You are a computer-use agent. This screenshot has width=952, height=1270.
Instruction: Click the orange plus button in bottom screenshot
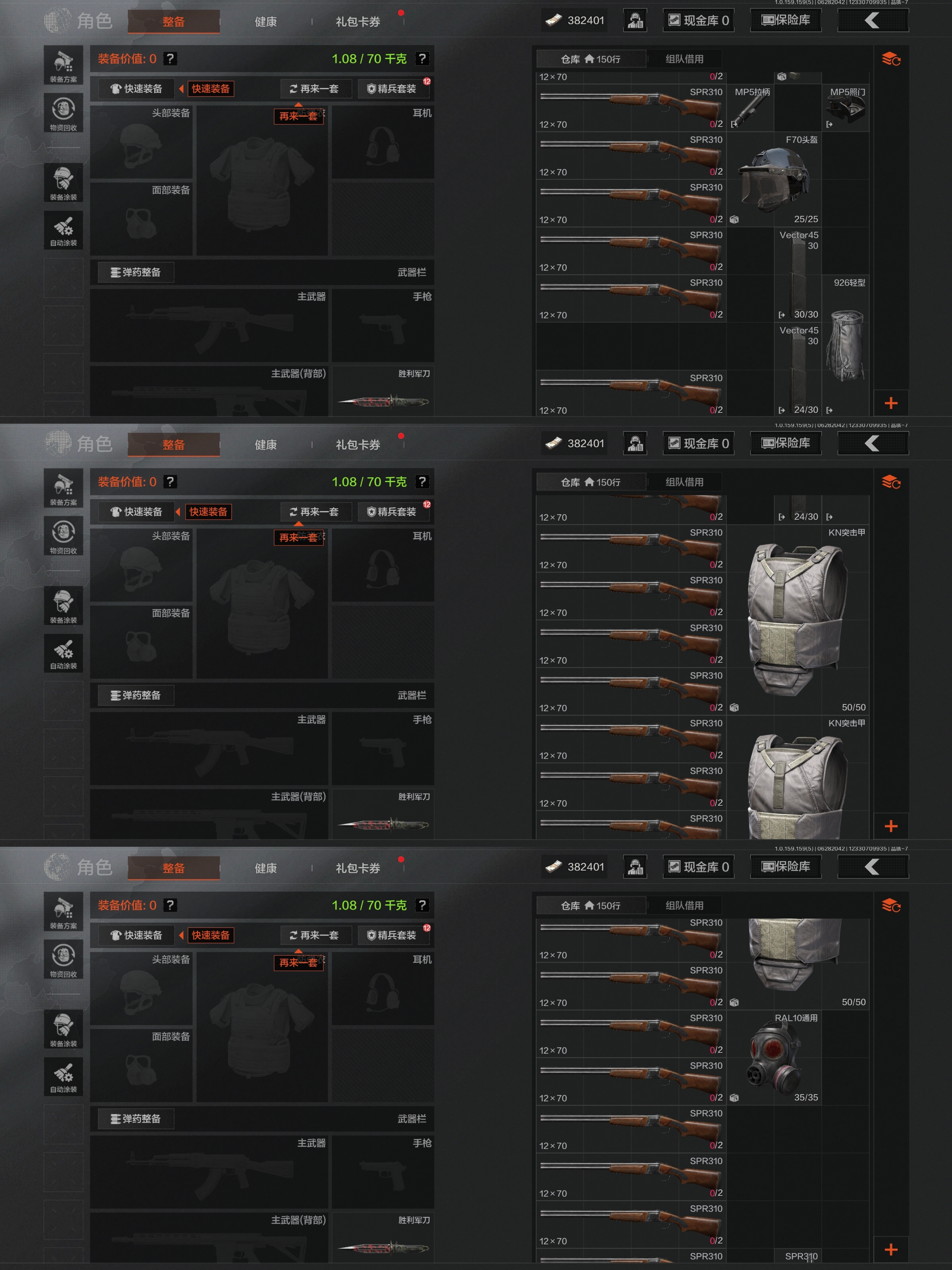(x=891, y=1249)
